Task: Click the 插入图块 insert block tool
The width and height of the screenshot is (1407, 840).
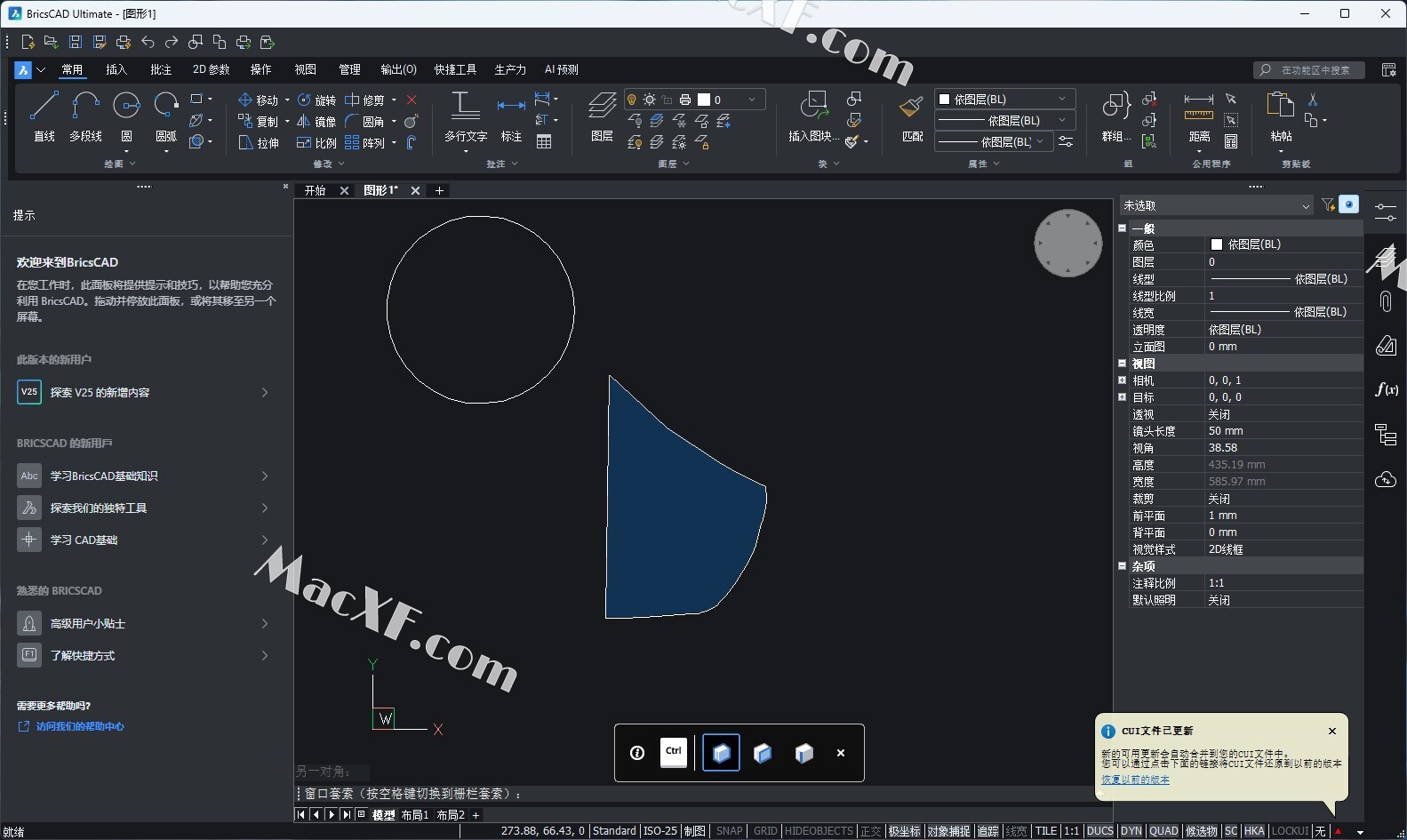Action: tap(813, 116)
